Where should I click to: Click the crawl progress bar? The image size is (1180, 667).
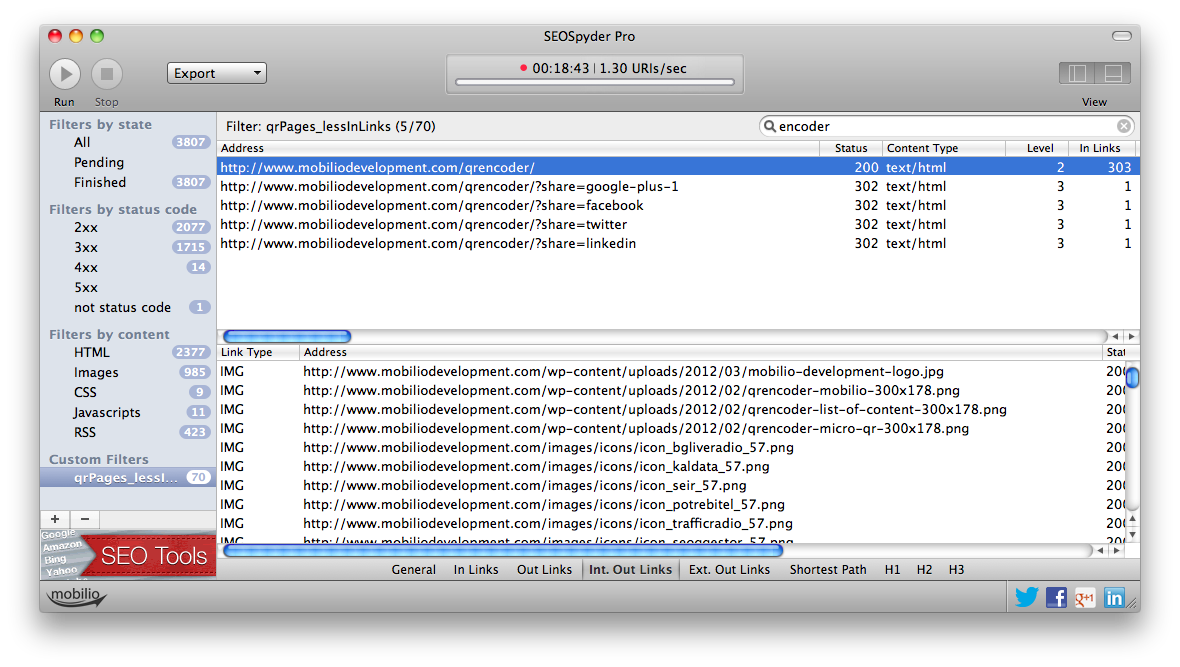595,82
